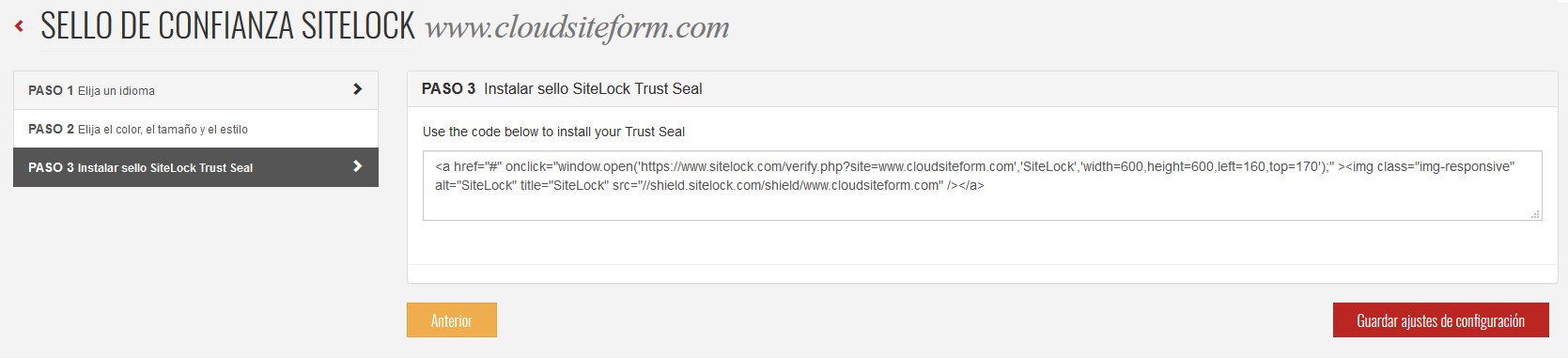Click the SELLO DE CONFIANZA SITELOCK heading

227,26
